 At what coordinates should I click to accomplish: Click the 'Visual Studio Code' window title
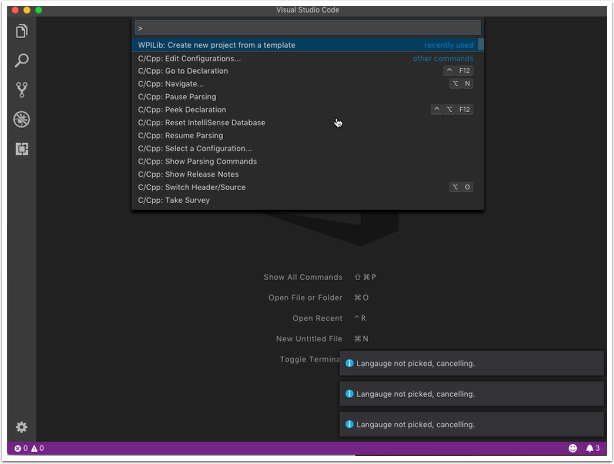[x=307, y=10]
